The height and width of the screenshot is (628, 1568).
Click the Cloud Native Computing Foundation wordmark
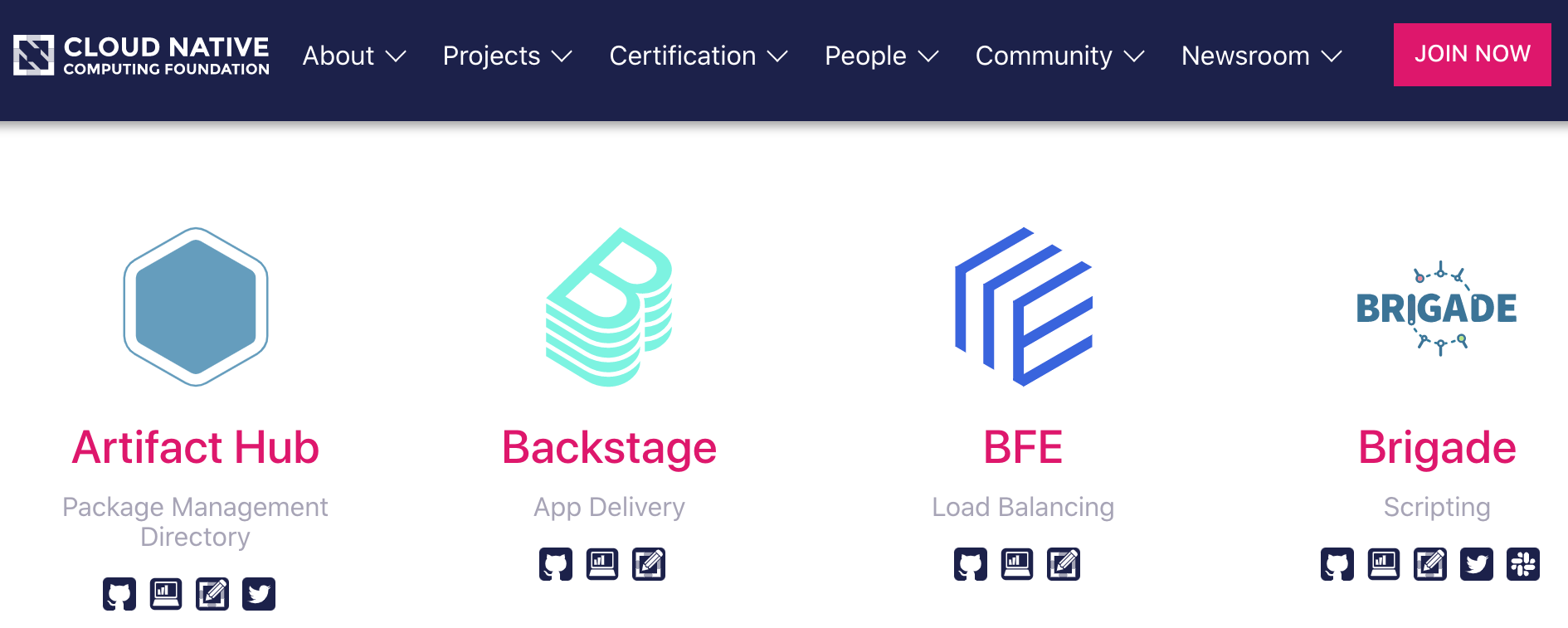click(167, 56)
